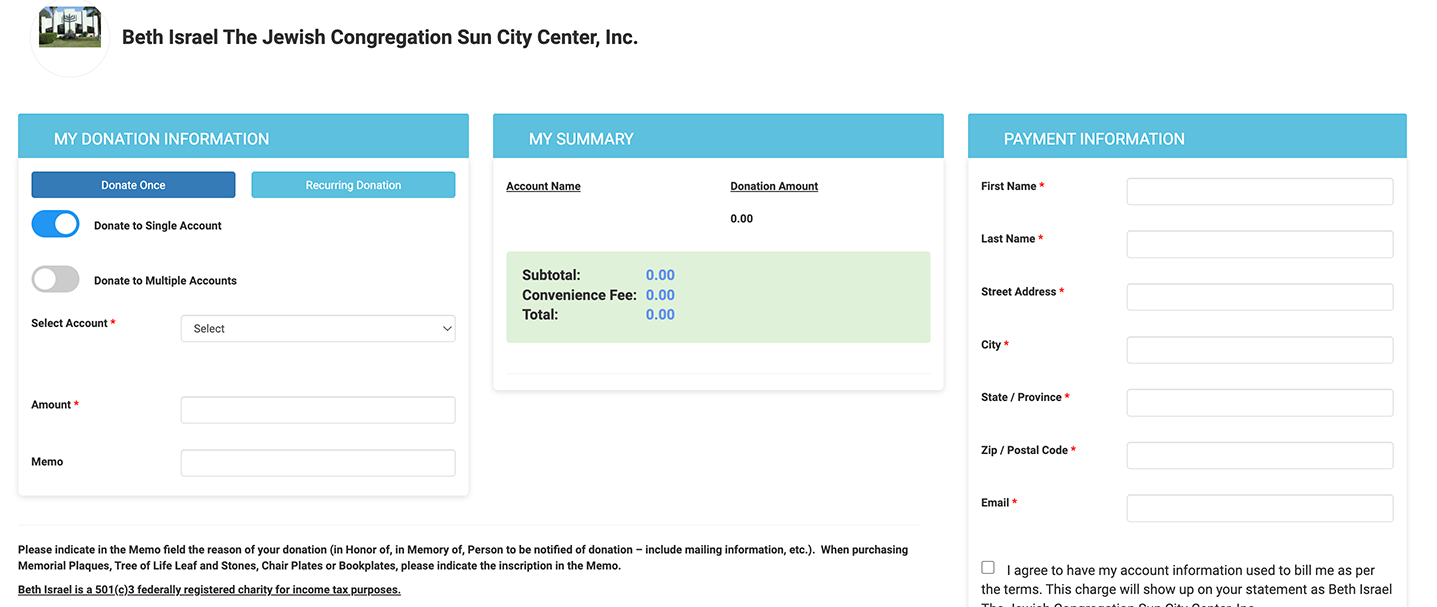Click the Memo text field
Screen dimensions: 1437x607
(x=317, y=463)
